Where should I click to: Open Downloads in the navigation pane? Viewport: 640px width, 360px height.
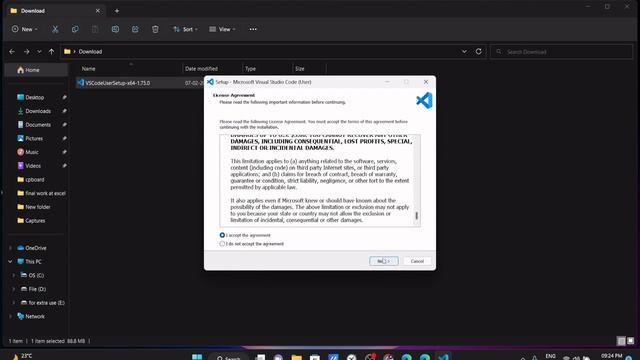[38, 111]
